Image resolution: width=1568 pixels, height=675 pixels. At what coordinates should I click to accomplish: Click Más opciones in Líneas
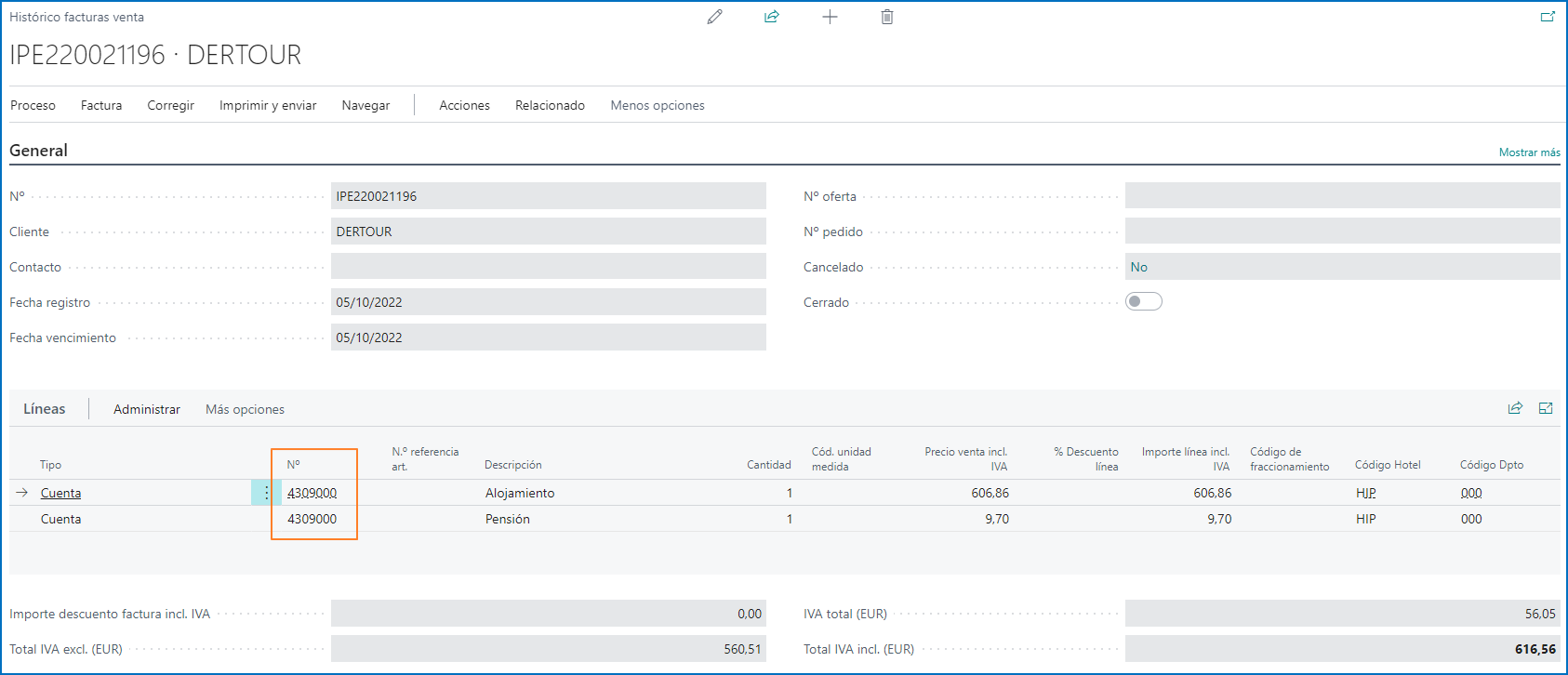(245, 409)
